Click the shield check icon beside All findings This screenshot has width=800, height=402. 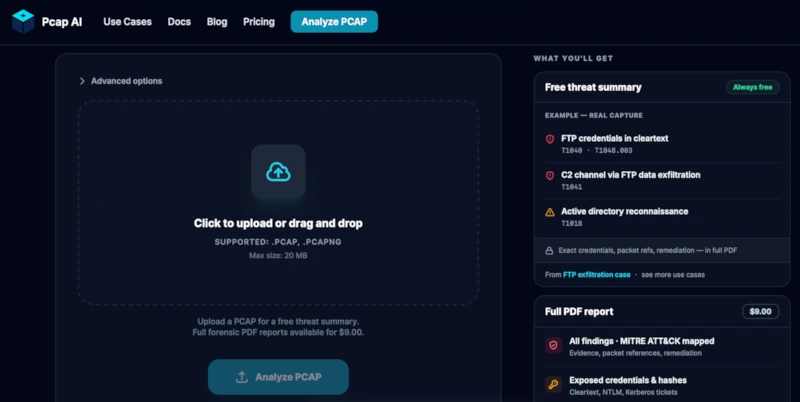(x=553, y=345)
